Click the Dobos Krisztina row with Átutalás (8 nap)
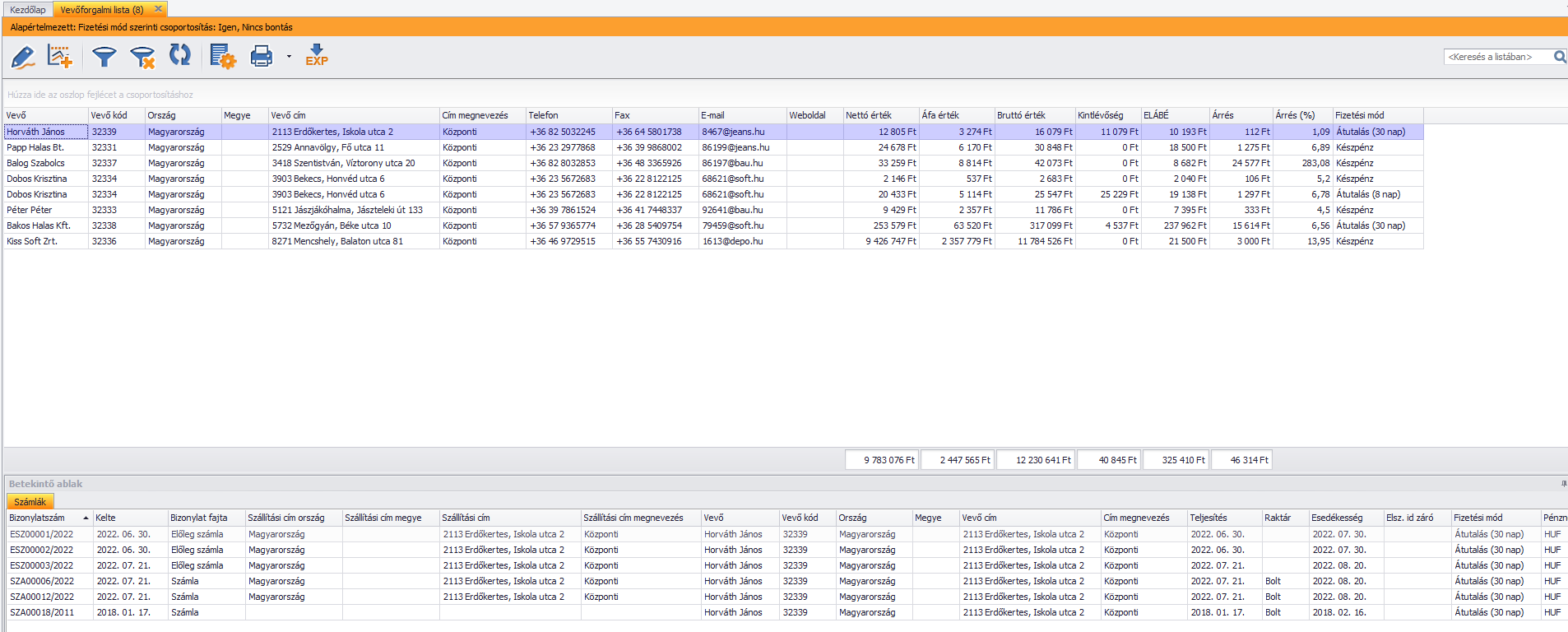The image size is (1568, 632). point(713,194)
